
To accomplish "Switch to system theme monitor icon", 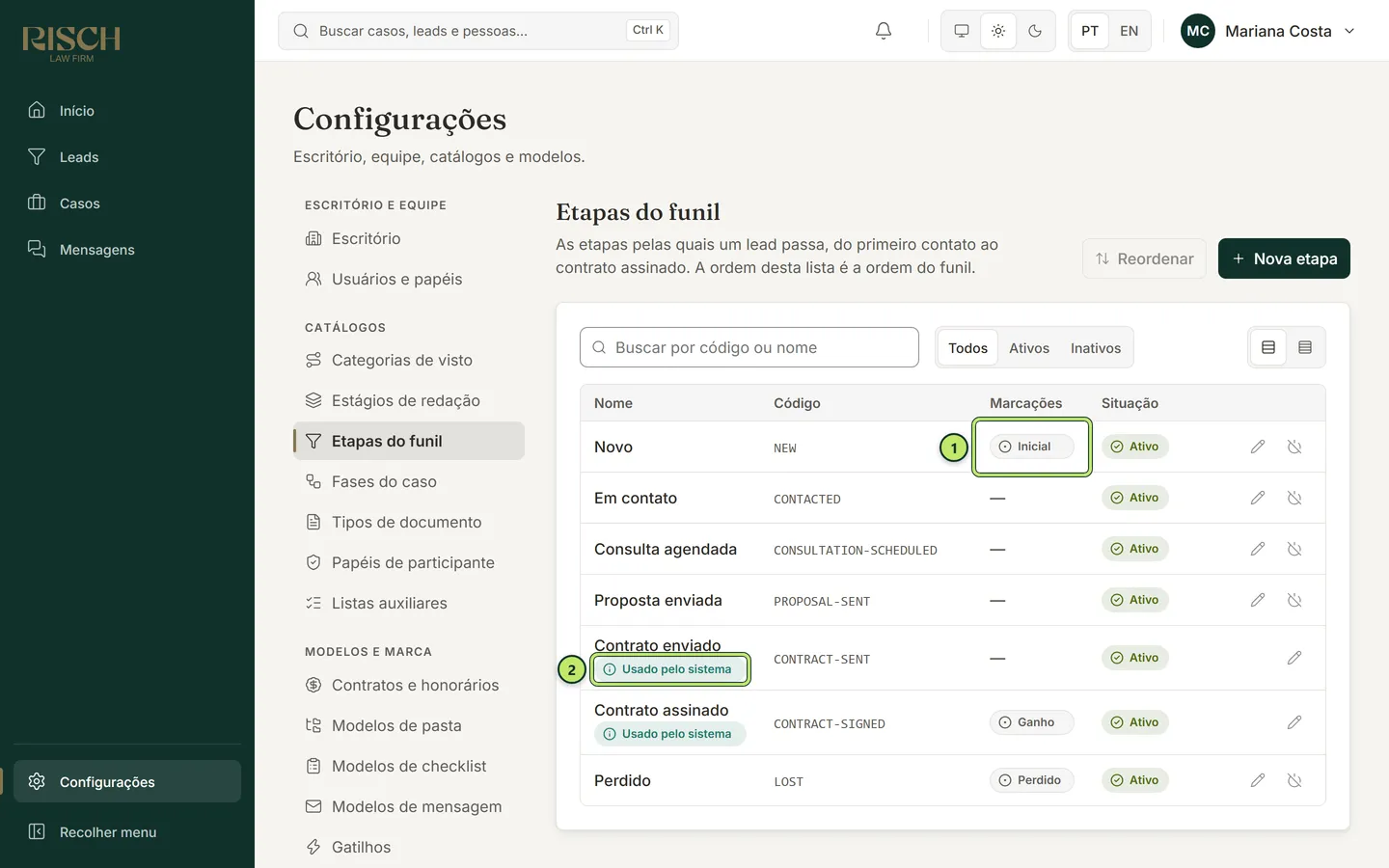I will pyautogui.click(x=962, y=31).
